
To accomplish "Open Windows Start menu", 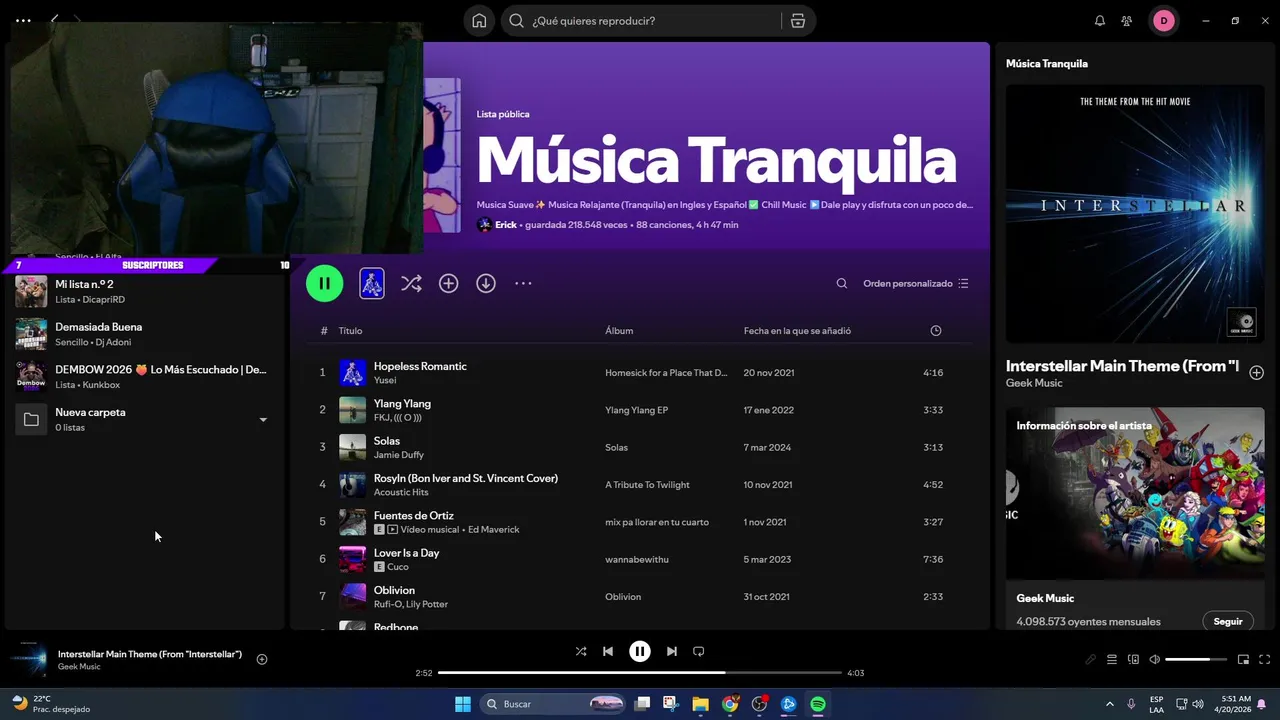I will coord(463,704).
